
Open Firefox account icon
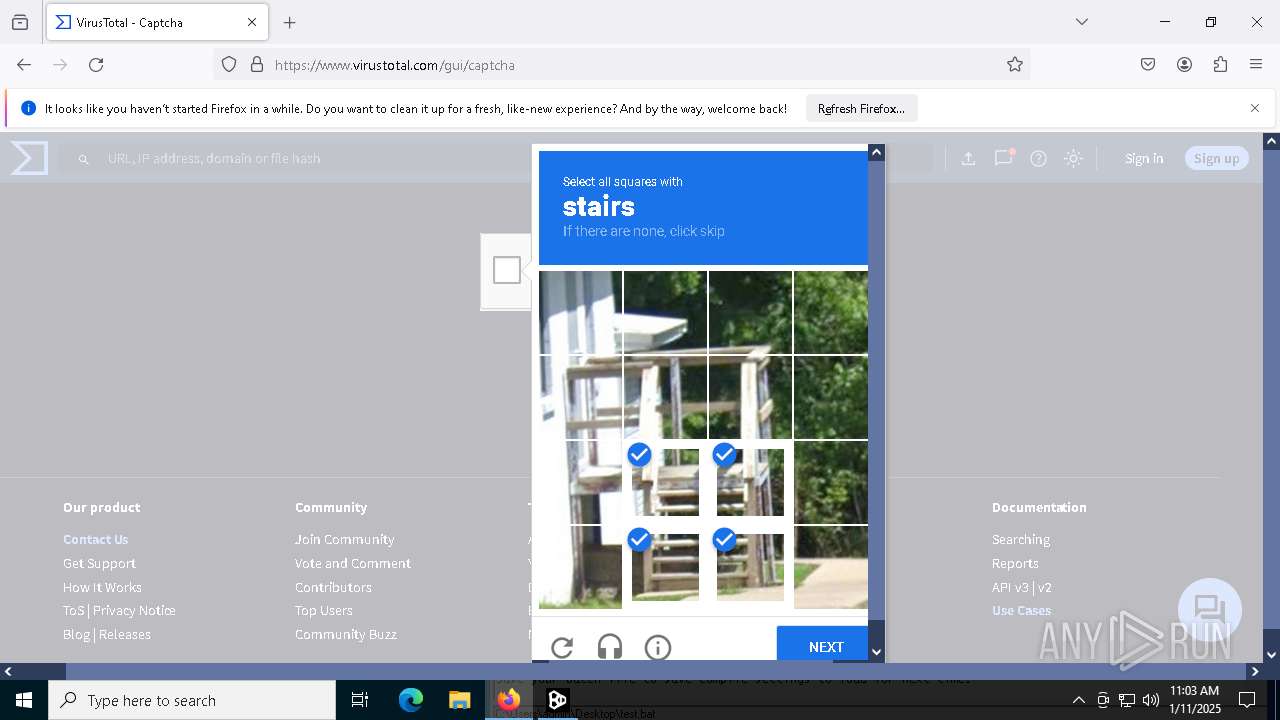pyautogui.click(x=1184, y=65)
